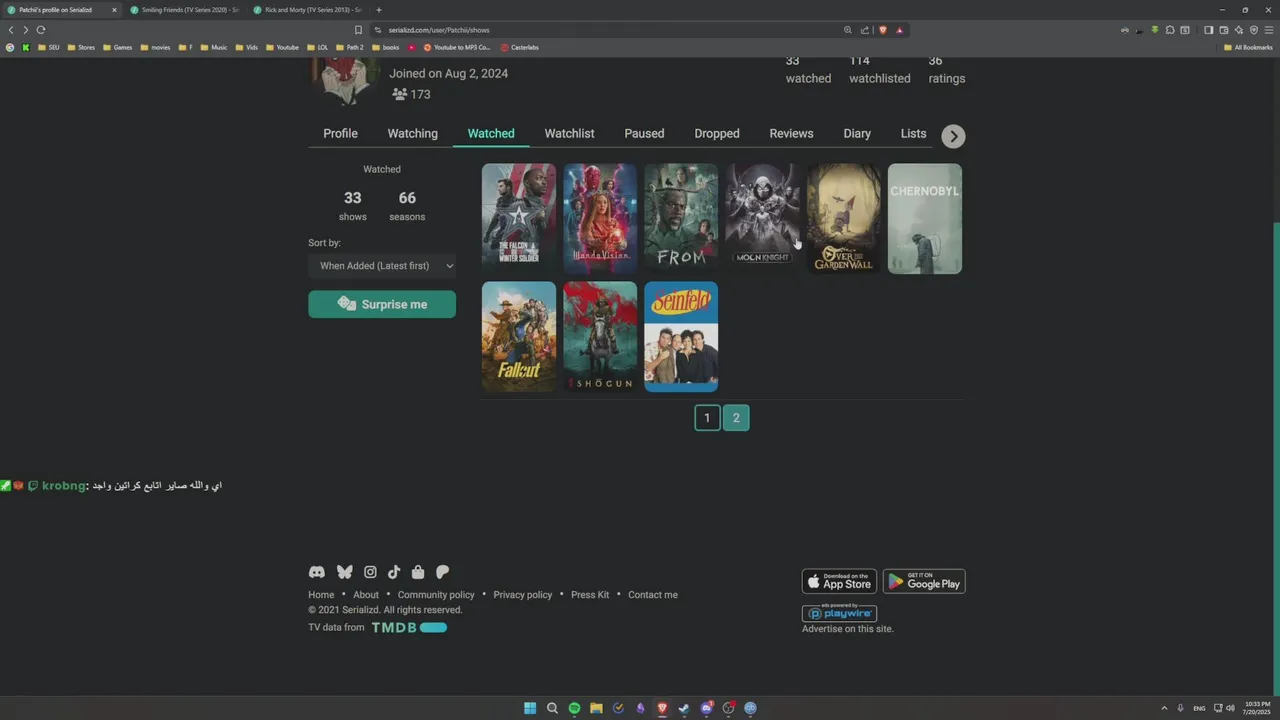This screenshot has width=1280, height=720.
Task: Open the Seinfeld poster
Action: pos(681,336)
